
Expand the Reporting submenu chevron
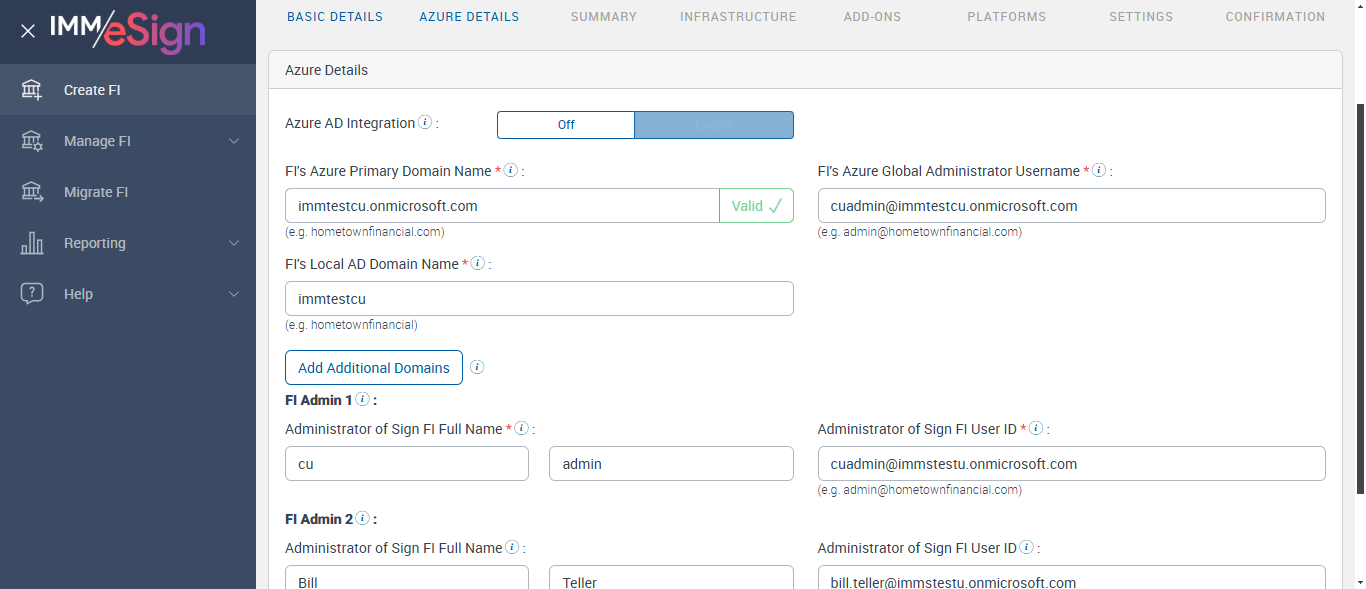pyautogui.click(x=234, y=243)
